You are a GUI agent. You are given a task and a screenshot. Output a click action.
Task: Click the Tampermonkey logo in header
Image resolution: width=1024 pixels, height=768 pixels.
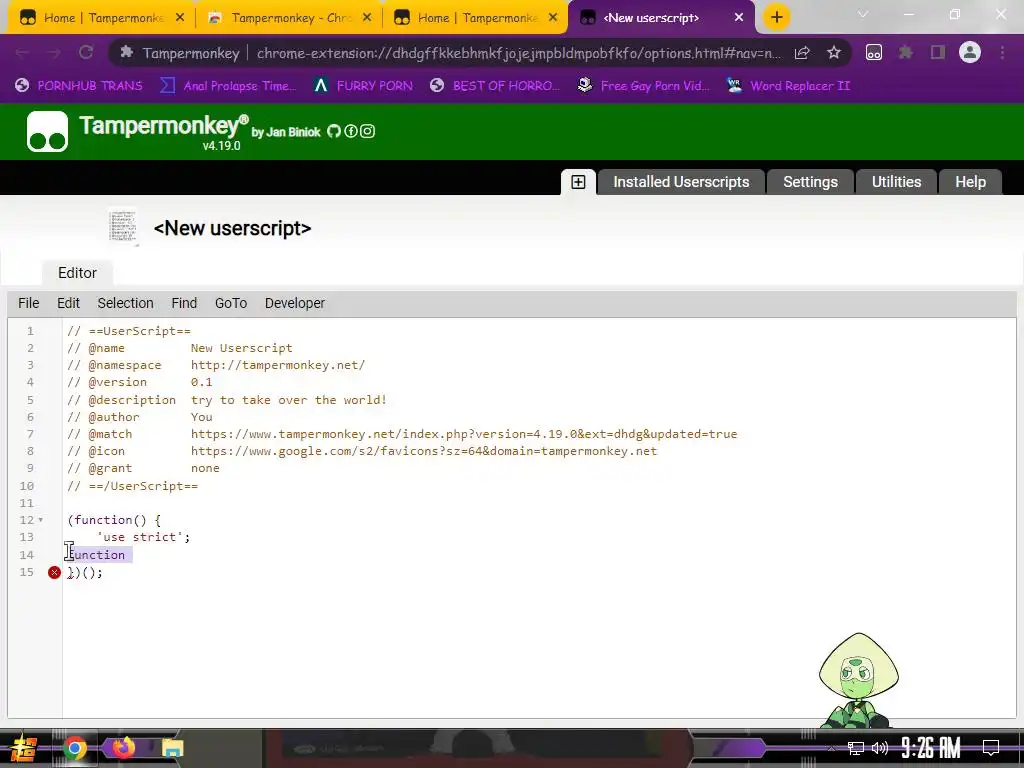tap(47, 131)
